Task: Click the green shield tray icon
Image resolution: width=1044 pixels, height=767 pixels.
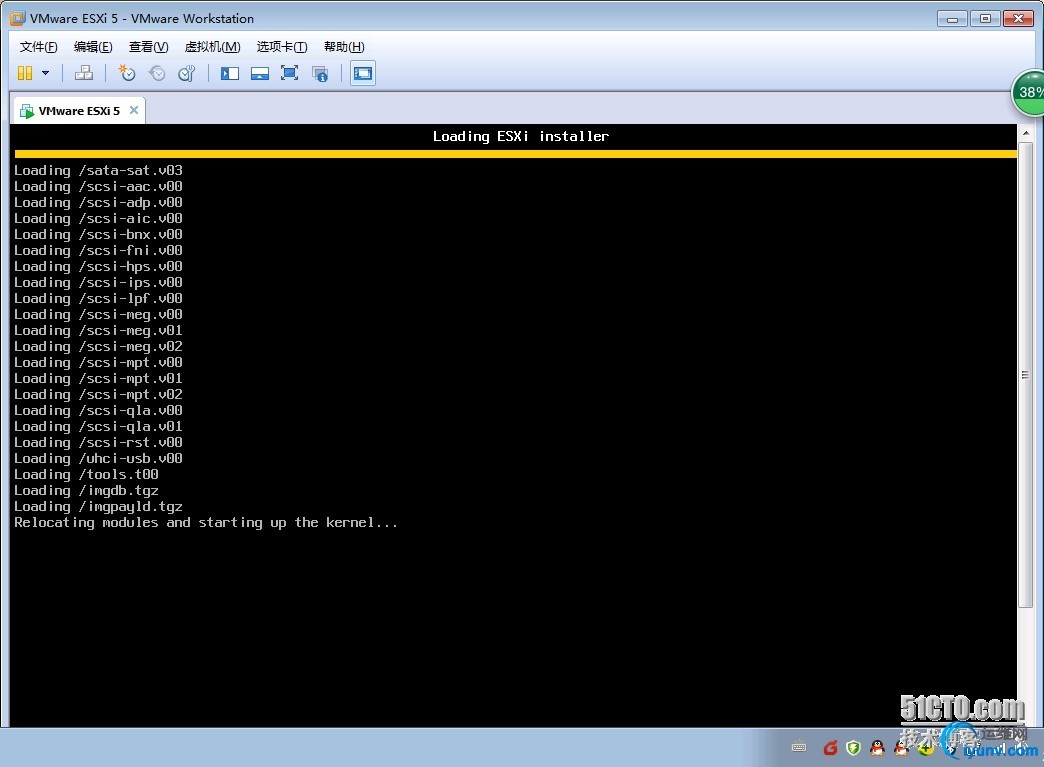Action: coord(853,747)
